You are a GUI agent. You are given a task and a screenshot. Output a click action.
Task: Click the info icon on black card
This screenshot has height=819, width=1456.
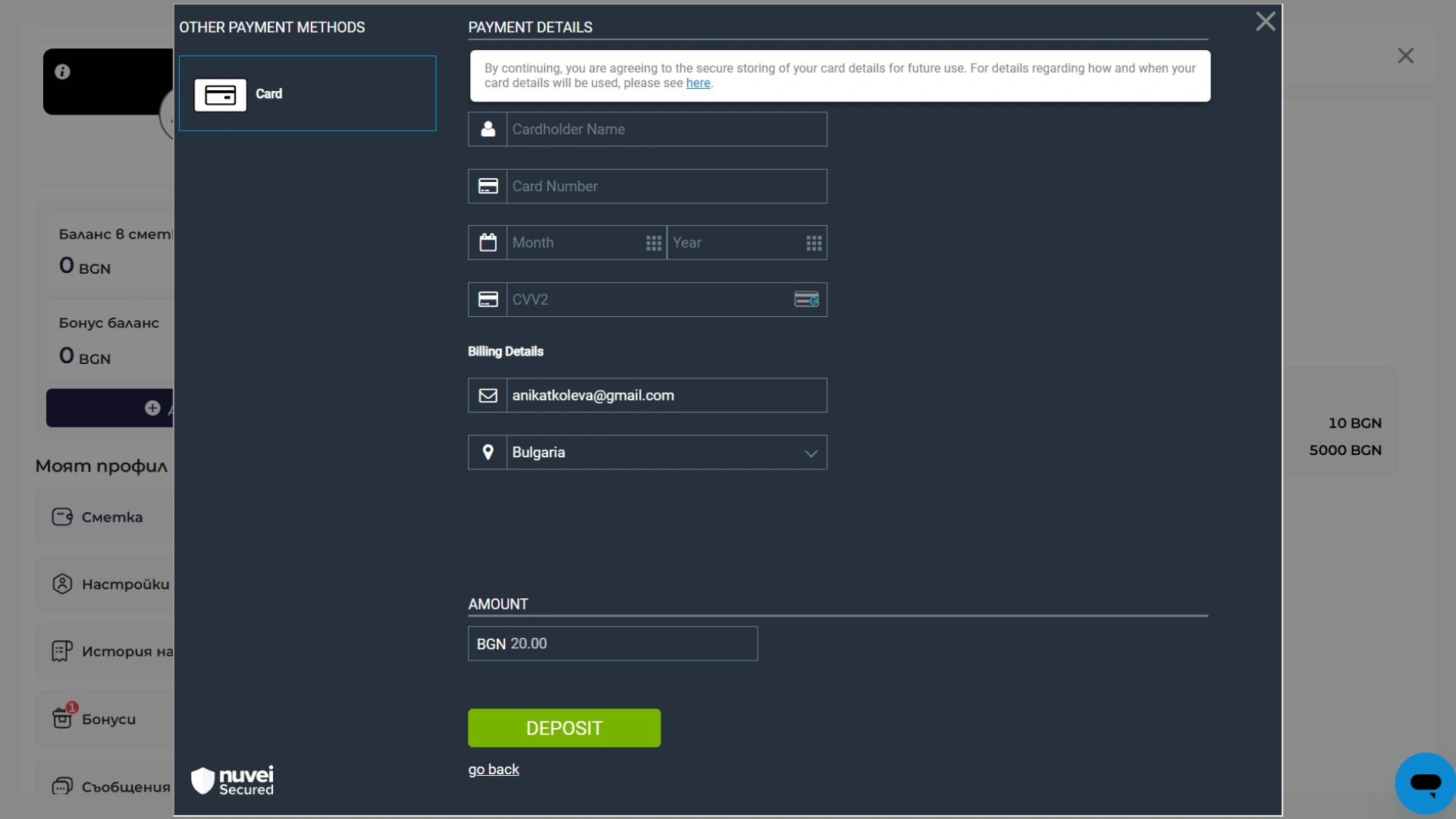pyautogui.click(x=62, y=71)
